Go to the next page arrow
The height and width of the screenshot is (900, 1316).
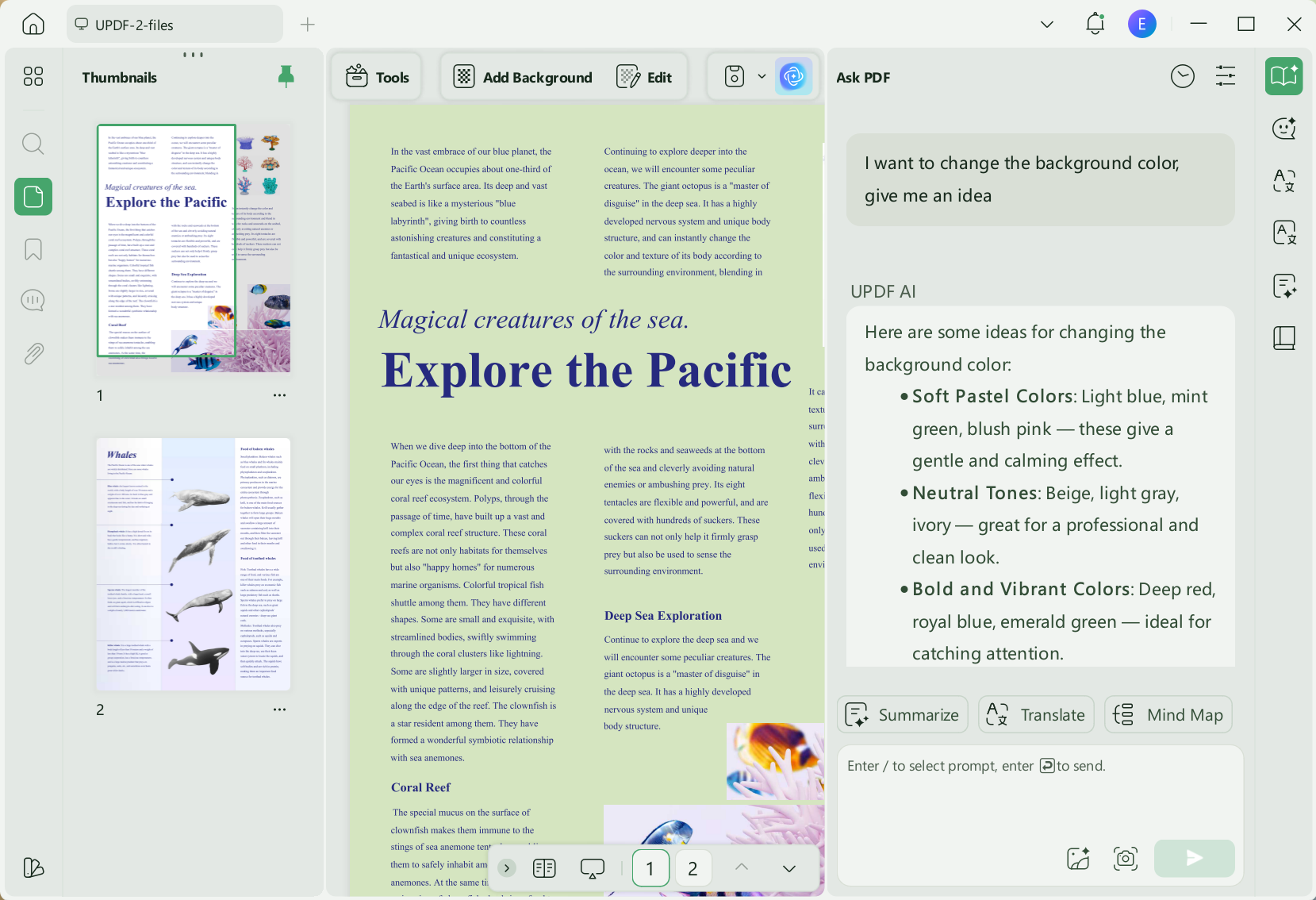(788, 868)
